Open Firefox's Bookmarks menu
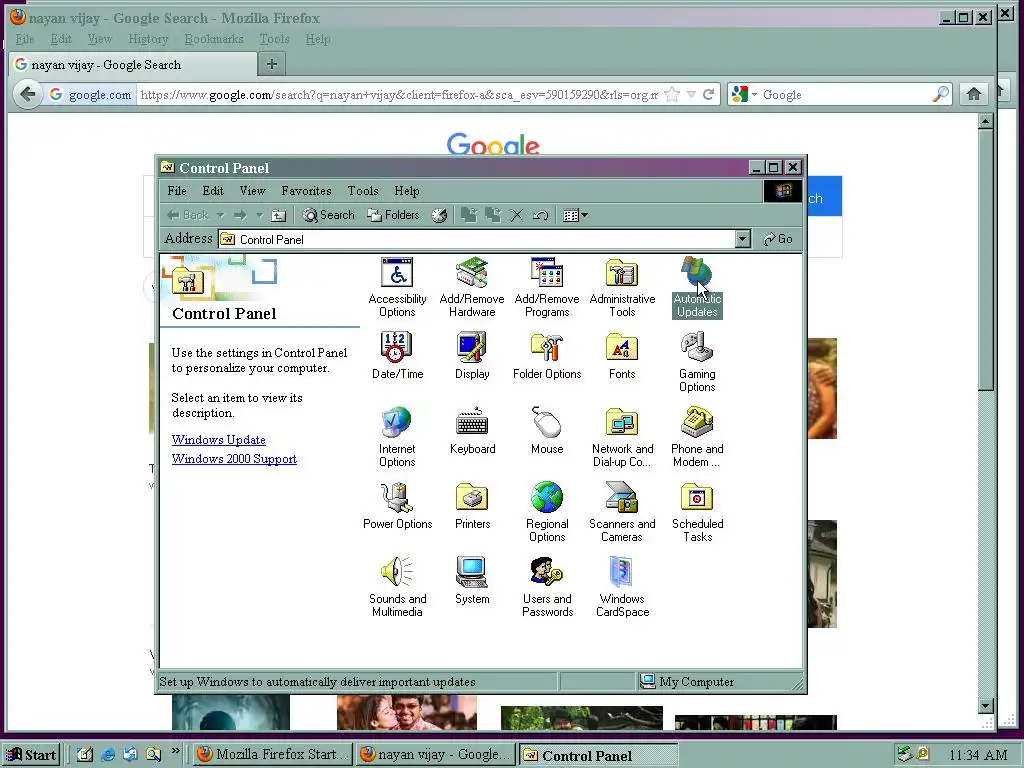 click(214, 39)
